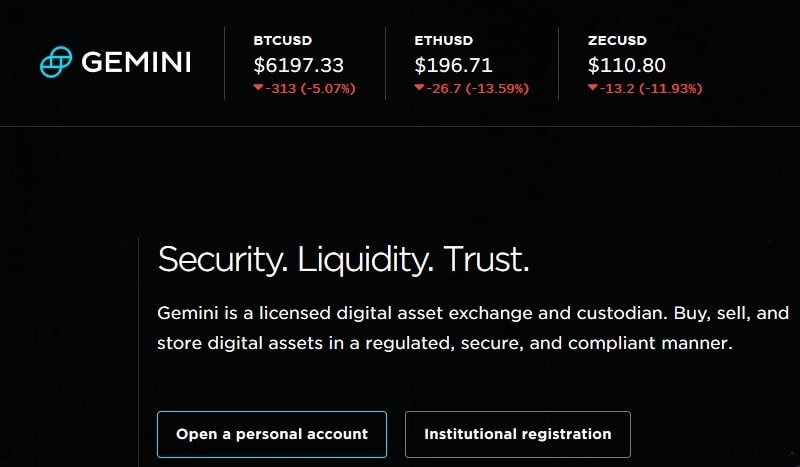Click the ZEC change -13.2 (-11.93%)
The image size is (800, 467).
pos(651,88)
